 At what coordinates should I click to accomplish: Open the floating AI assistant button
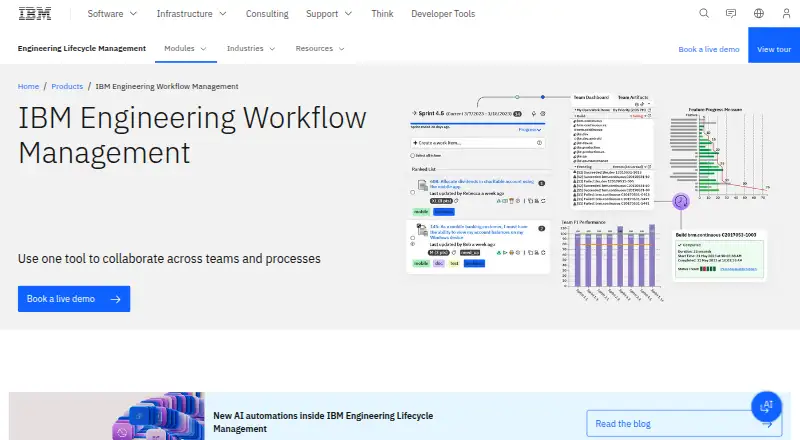click(766, 406)
